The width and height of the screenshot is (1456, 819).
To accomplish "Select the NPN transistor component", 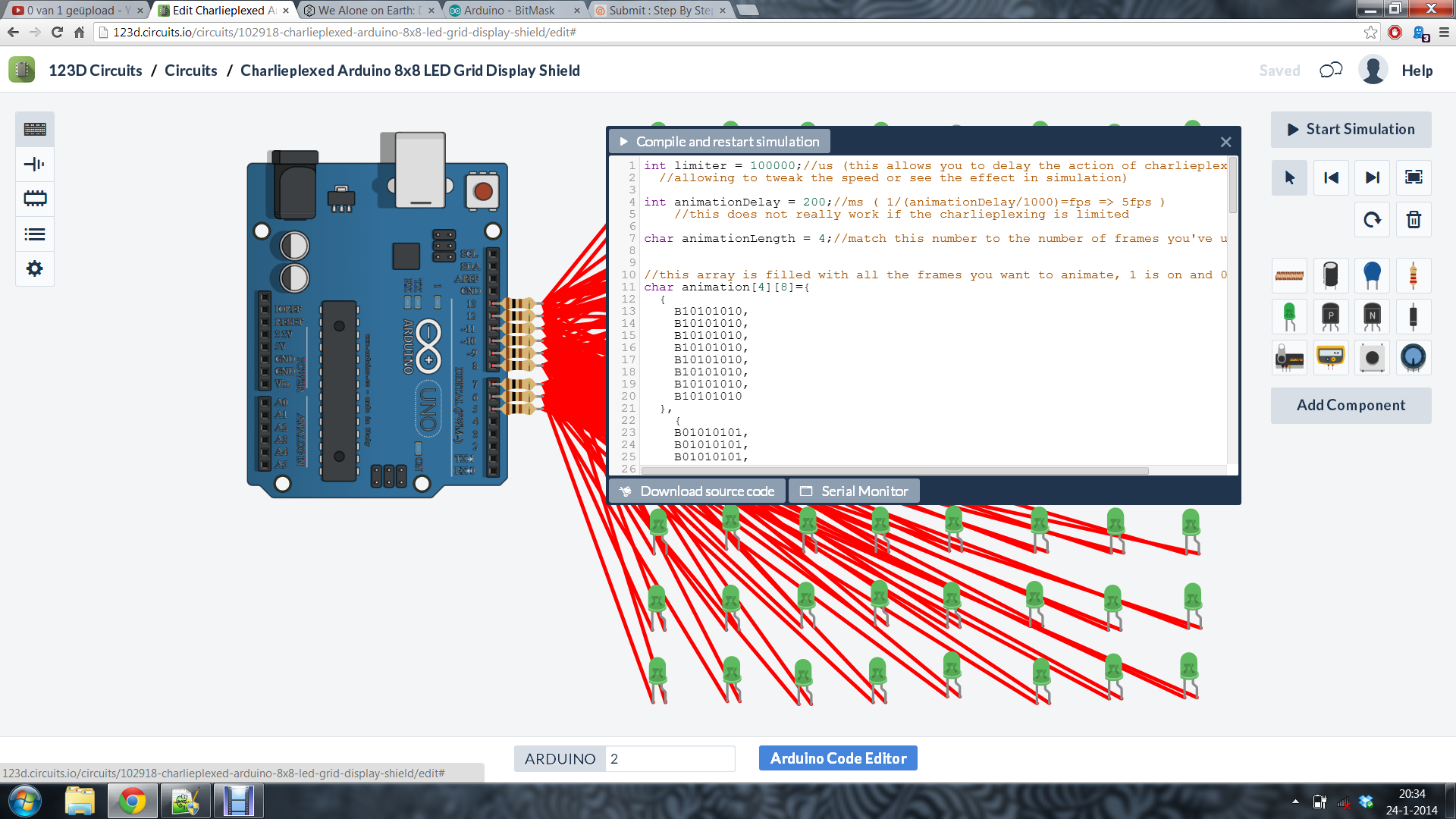I will (1373, 316).
